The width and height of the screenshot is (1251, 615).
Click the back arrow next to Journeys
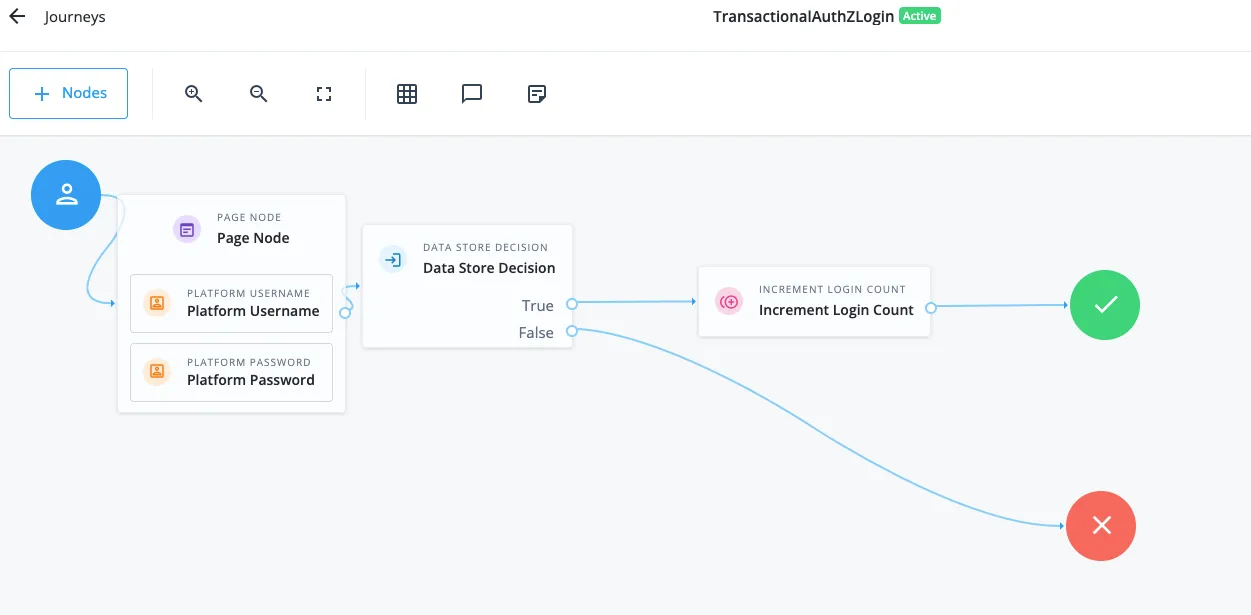coord(17,17)
